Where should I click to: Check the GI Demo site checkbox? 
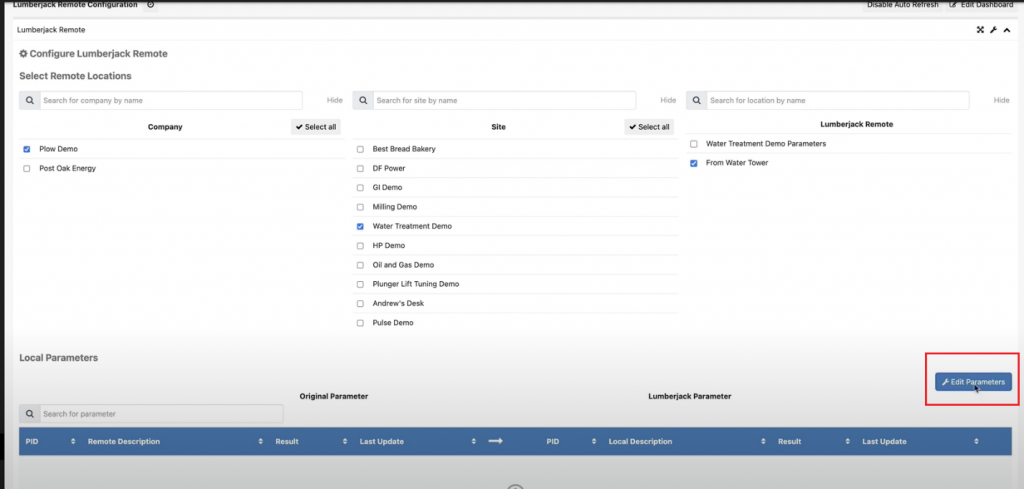(360, 187)
